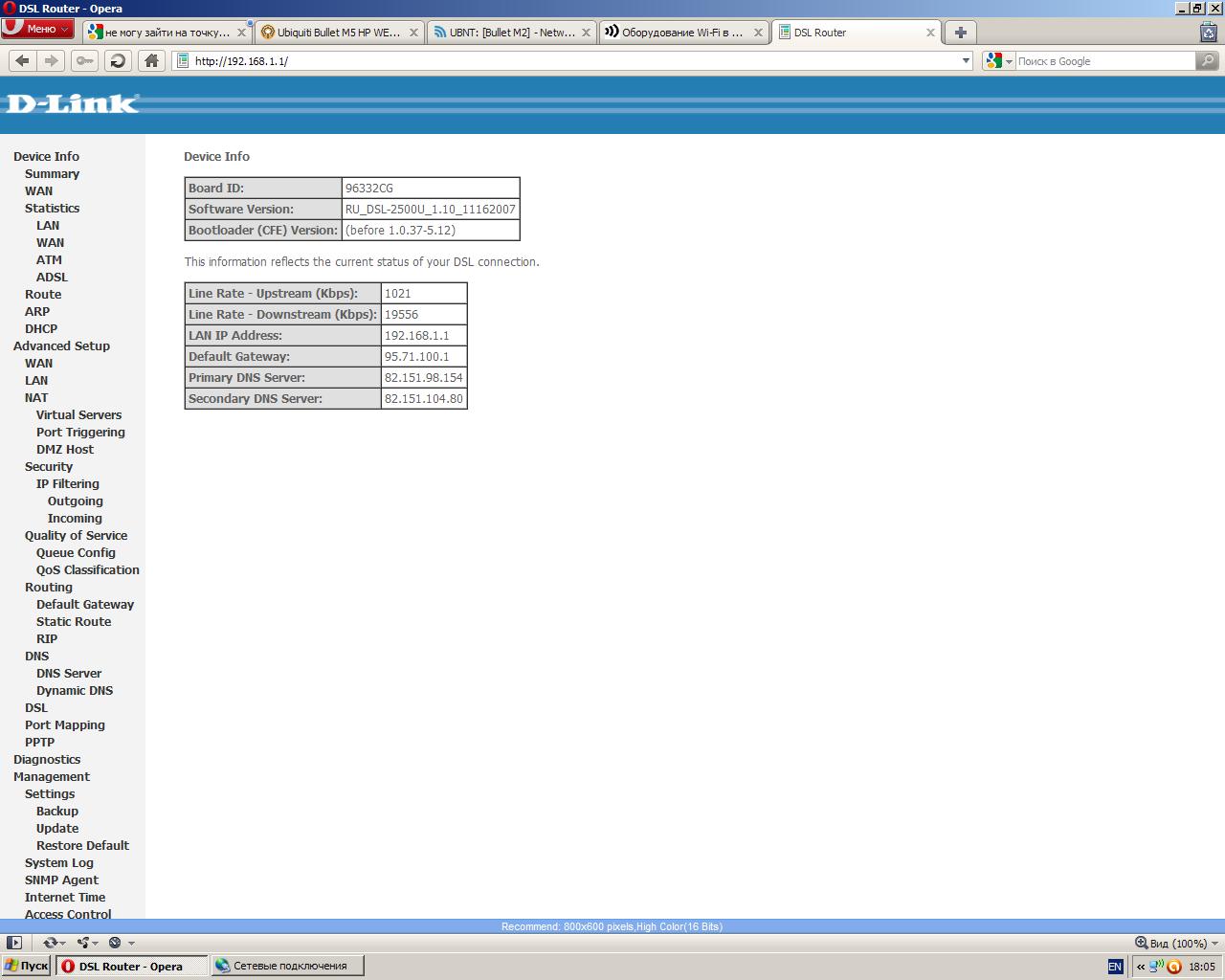Run the search with the magnifier button
This screenshot has width=1225, height=980.
[x=1208, y=60]
